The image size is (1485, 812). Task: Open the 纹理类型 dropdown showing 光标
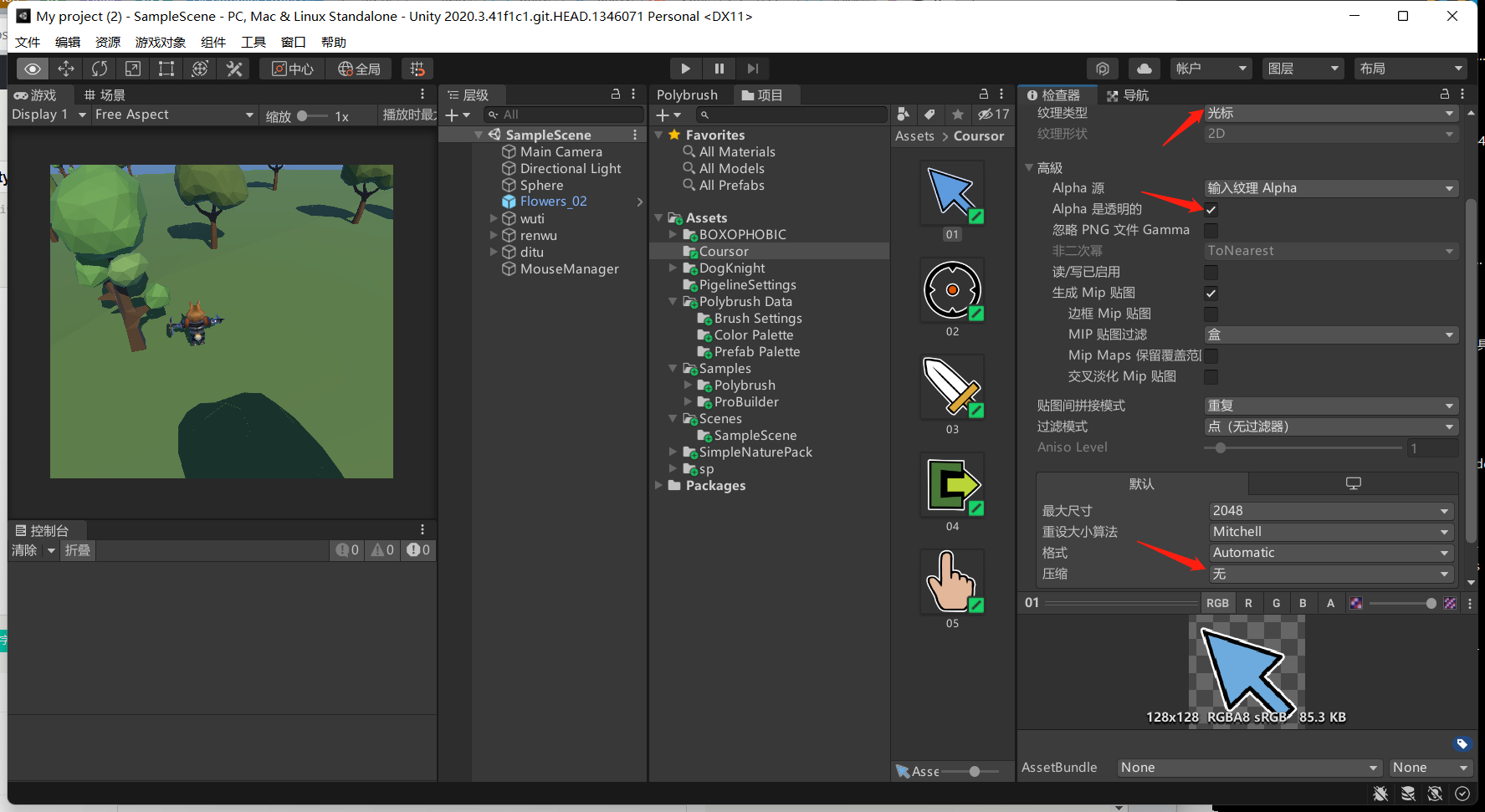coord(1330,113)
